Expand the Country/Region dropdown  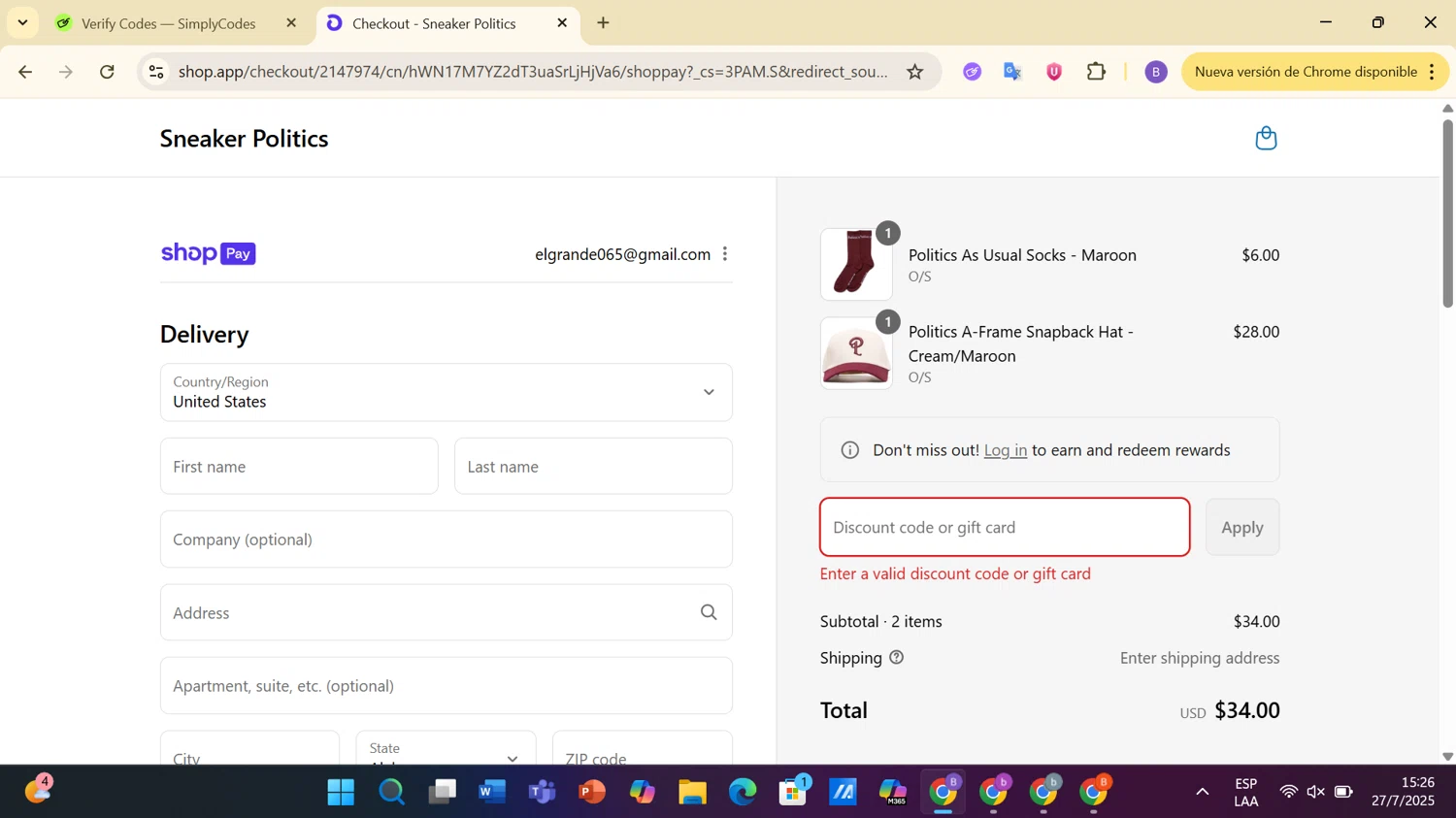click(447, 392)
